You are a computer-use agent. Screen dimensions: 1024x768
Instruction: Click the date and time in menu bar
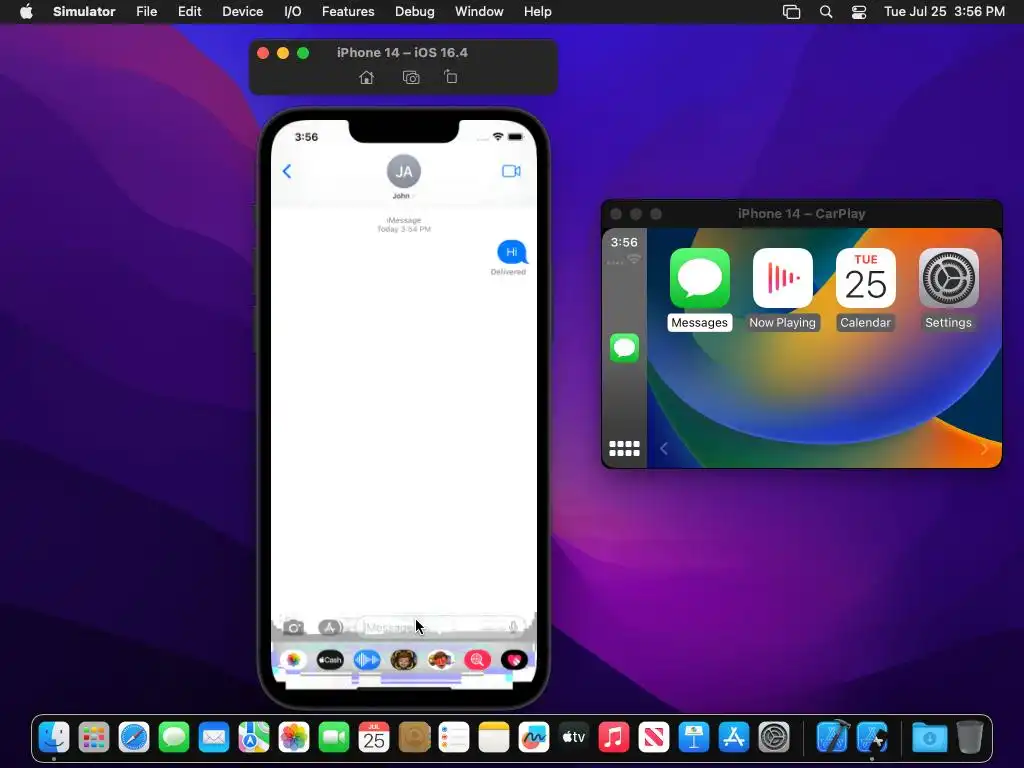944,12
